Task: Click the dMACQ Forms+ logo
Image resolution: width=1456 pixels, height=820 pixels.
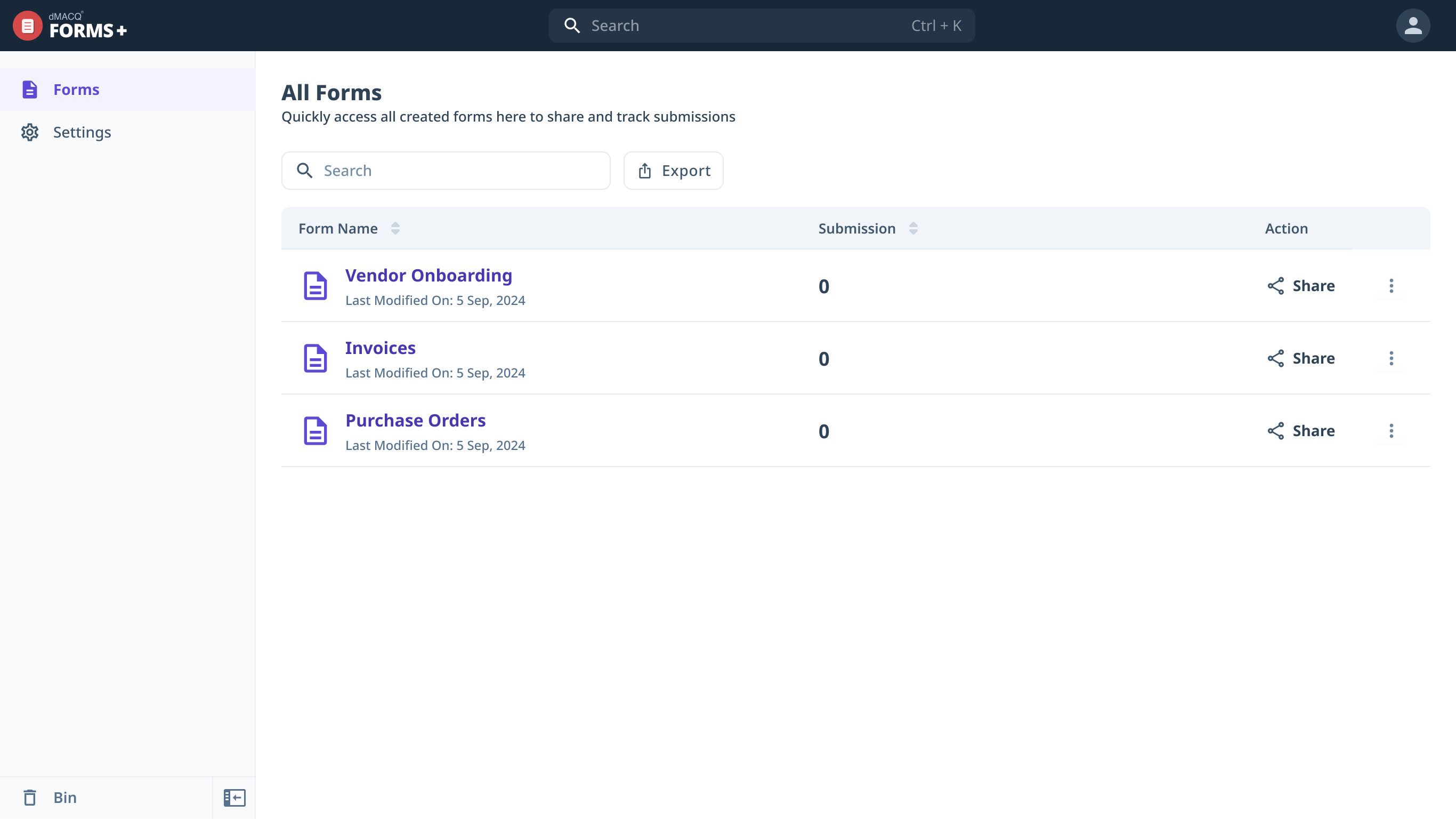Action: (69, 26)
